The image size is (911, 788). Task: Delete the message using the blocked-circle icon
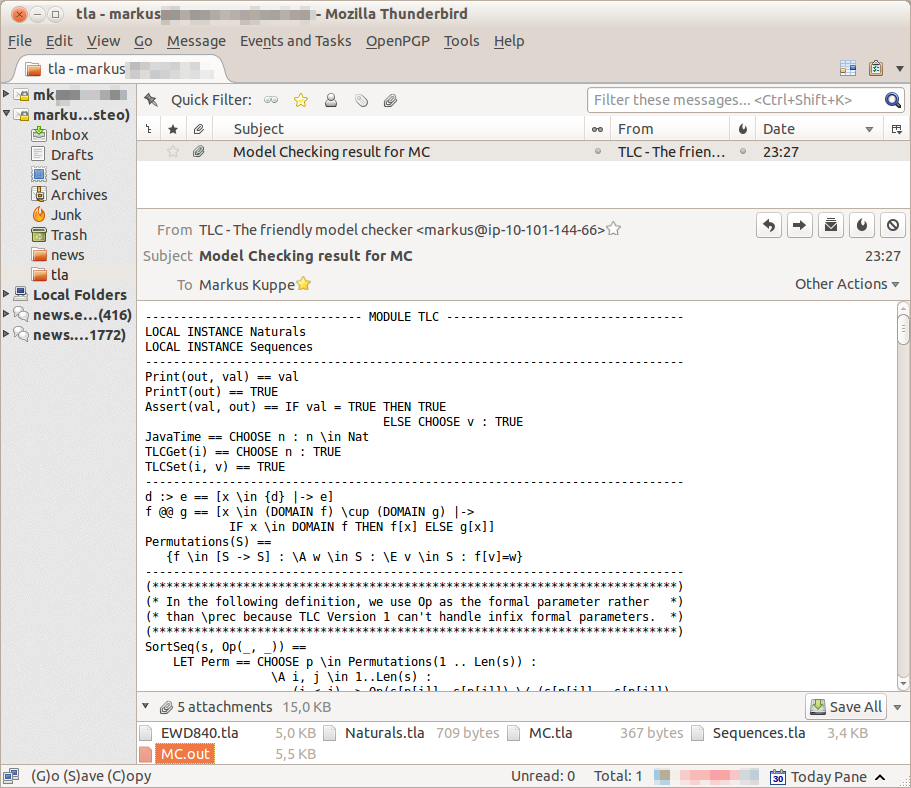[x=891, y=225]
